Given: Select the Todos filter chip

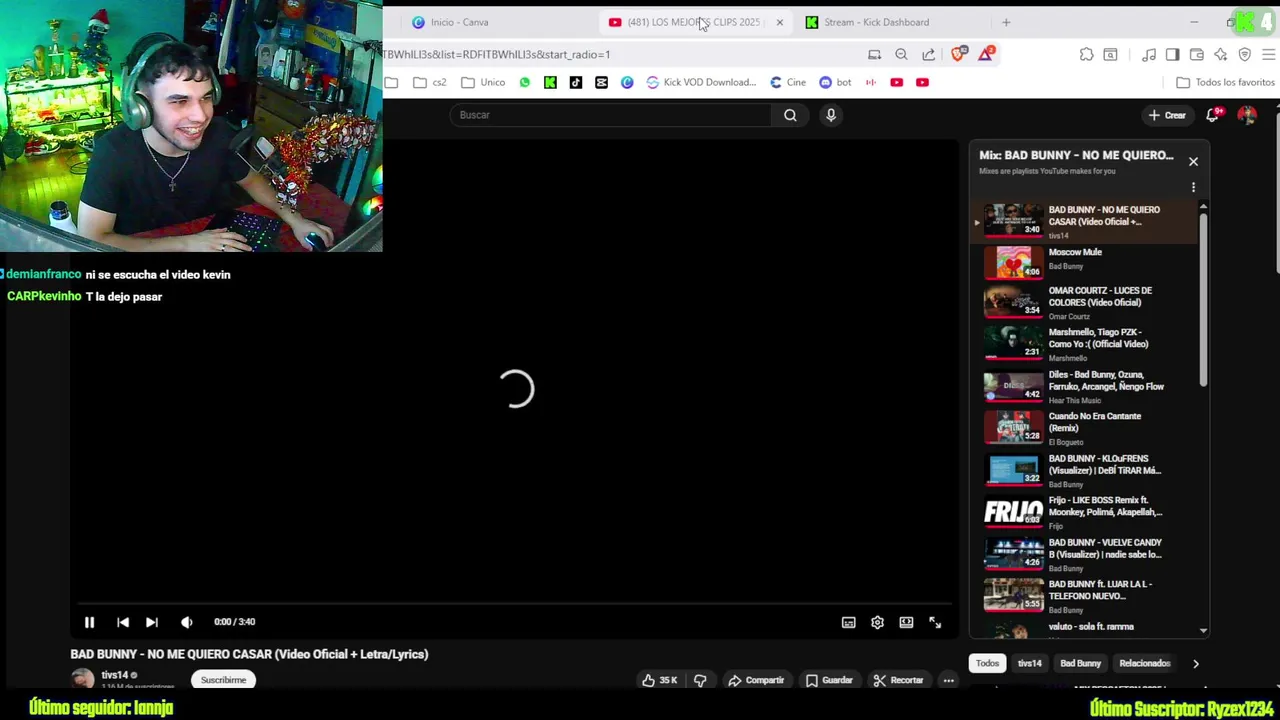Looking at the screenshot, I should (987, 663).
